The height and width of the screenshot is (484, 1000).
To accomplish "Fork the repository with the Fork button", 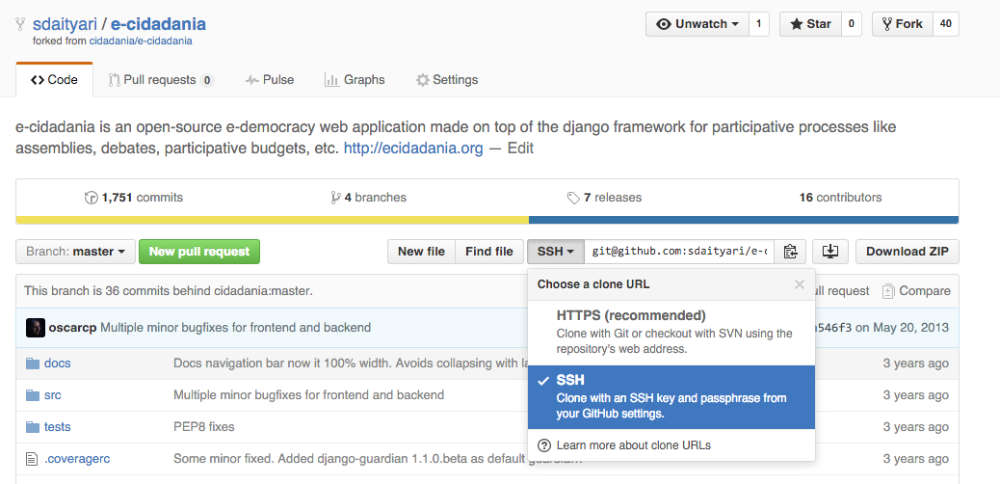I will click(900, 24).
